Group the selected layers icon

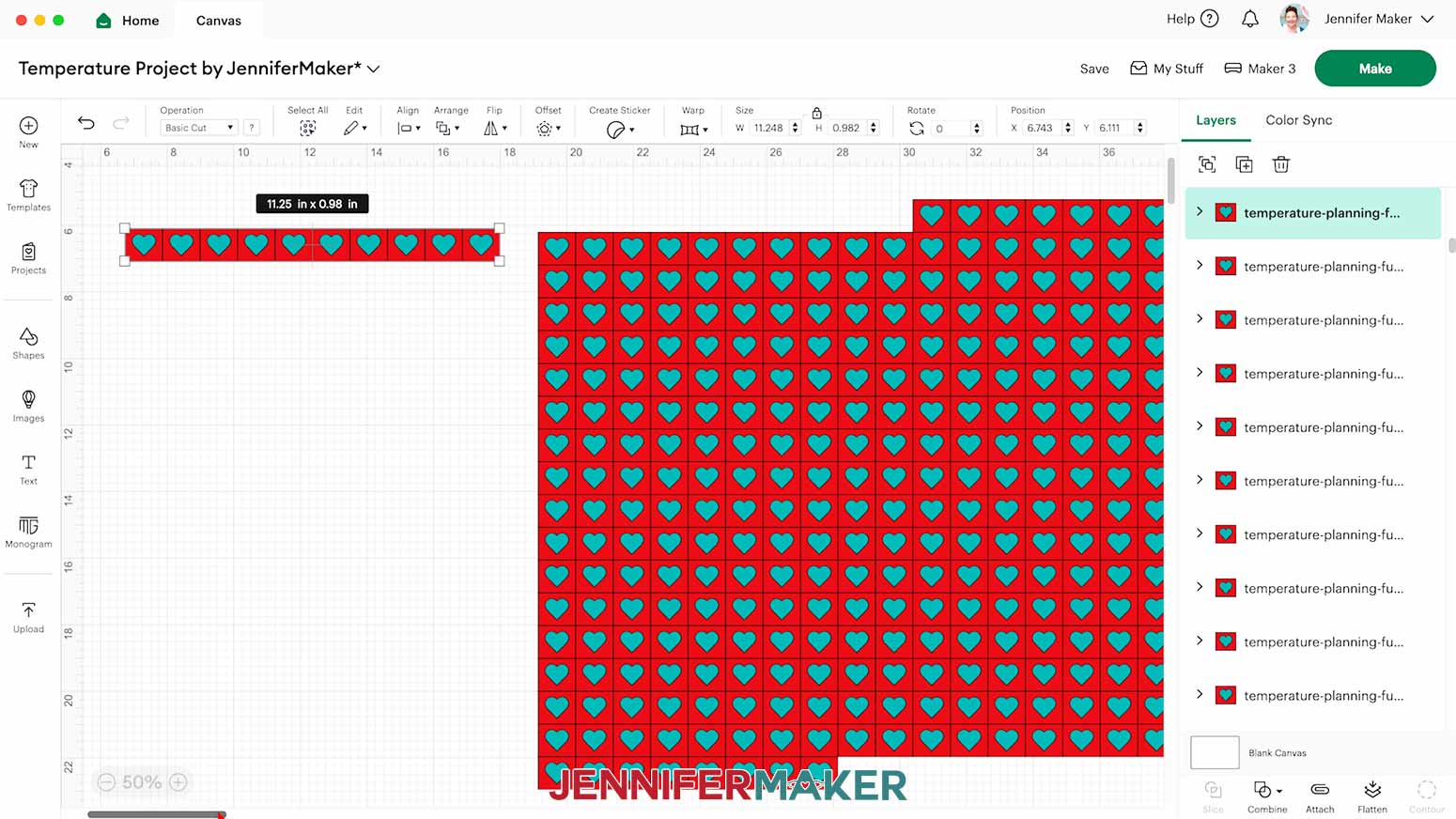[1207, 164]
